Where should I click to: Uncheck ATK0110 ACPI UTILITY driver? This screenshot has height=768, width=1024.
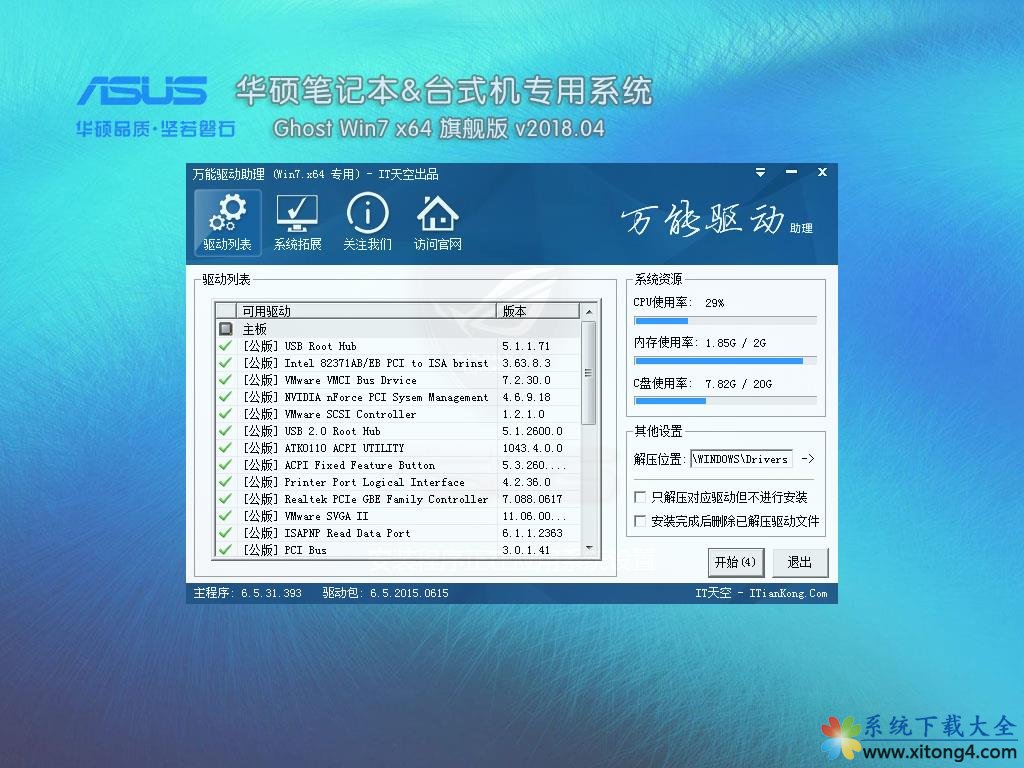click(x=225, y=447)
